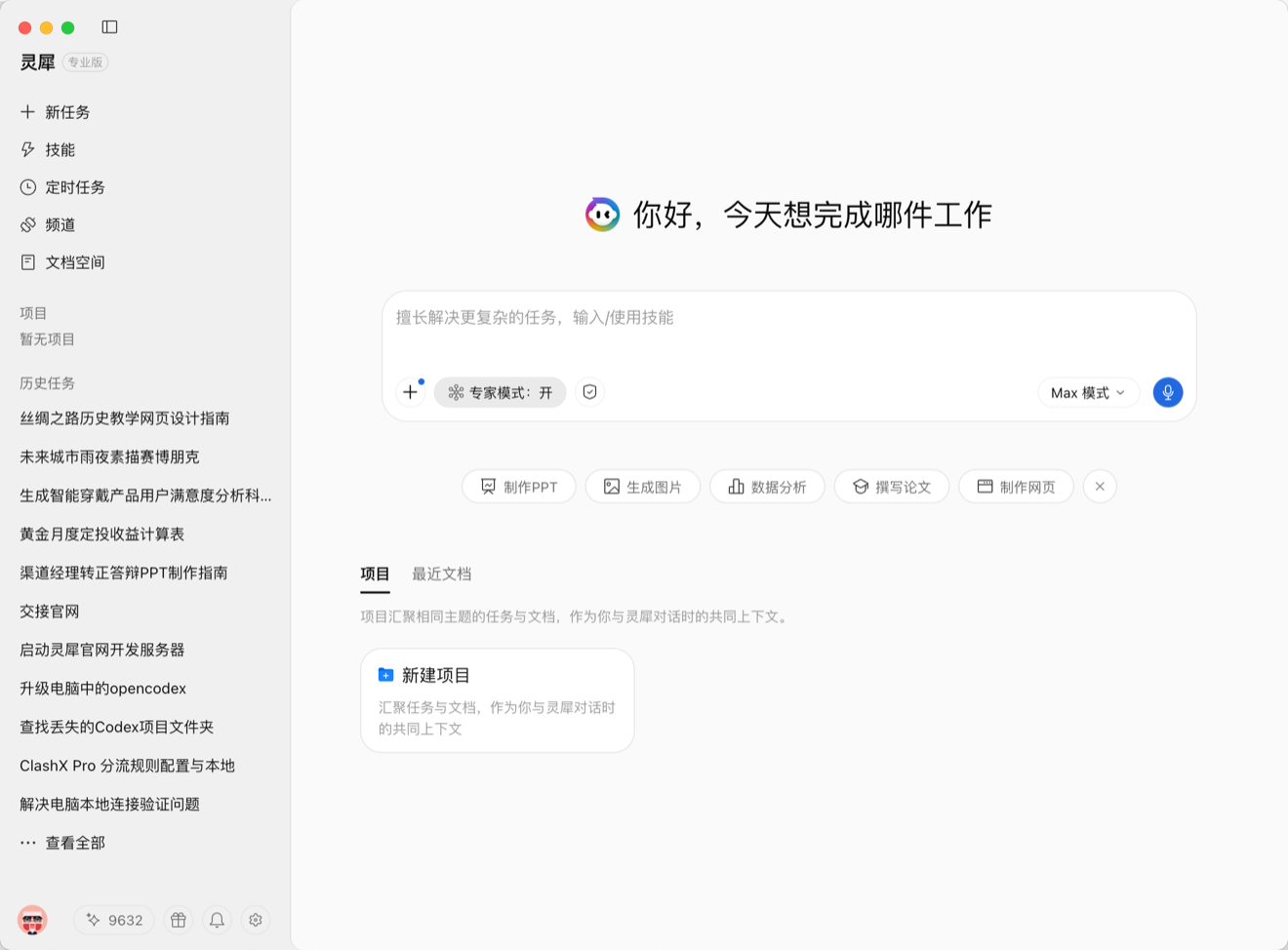The width and height of the screenshot is (1288, 950).
Task: Open 解决电脑本地连接验证问题 task
Action: [110, 805]
